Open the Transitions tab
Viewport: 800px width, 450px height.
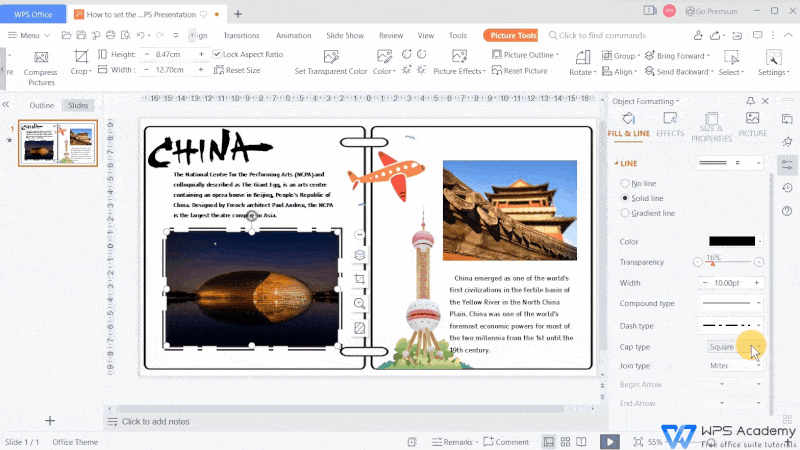241,35
